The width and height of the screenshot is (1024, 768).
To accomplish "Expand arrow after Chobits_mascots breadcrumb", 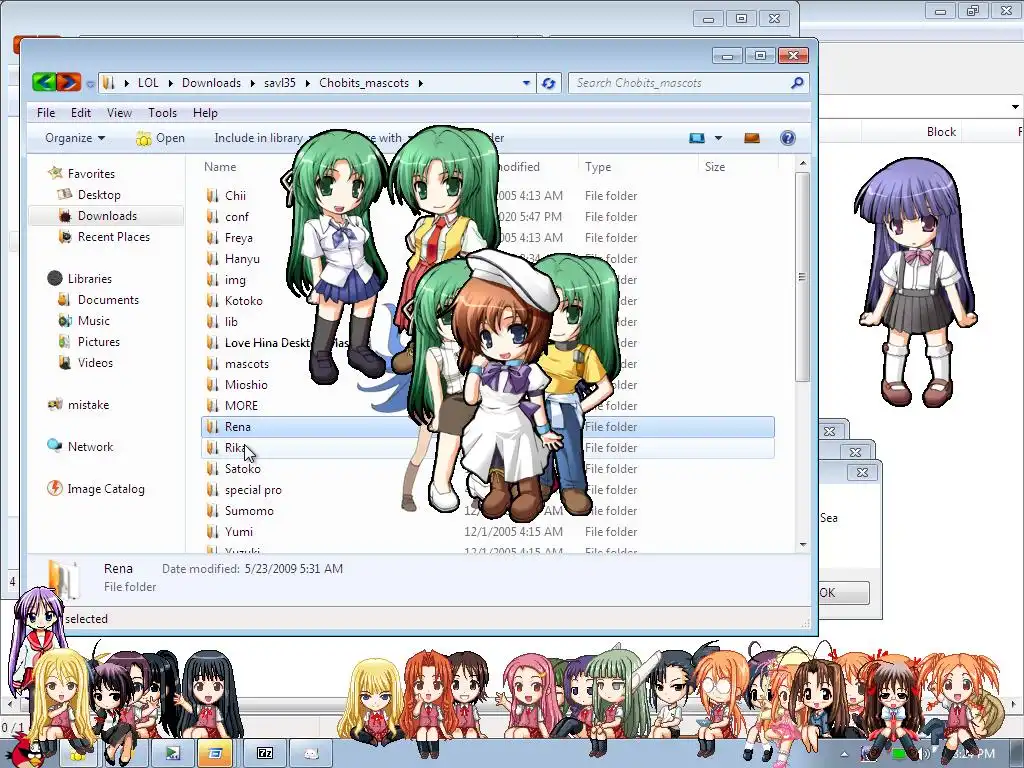I will (x=420, y=83).
